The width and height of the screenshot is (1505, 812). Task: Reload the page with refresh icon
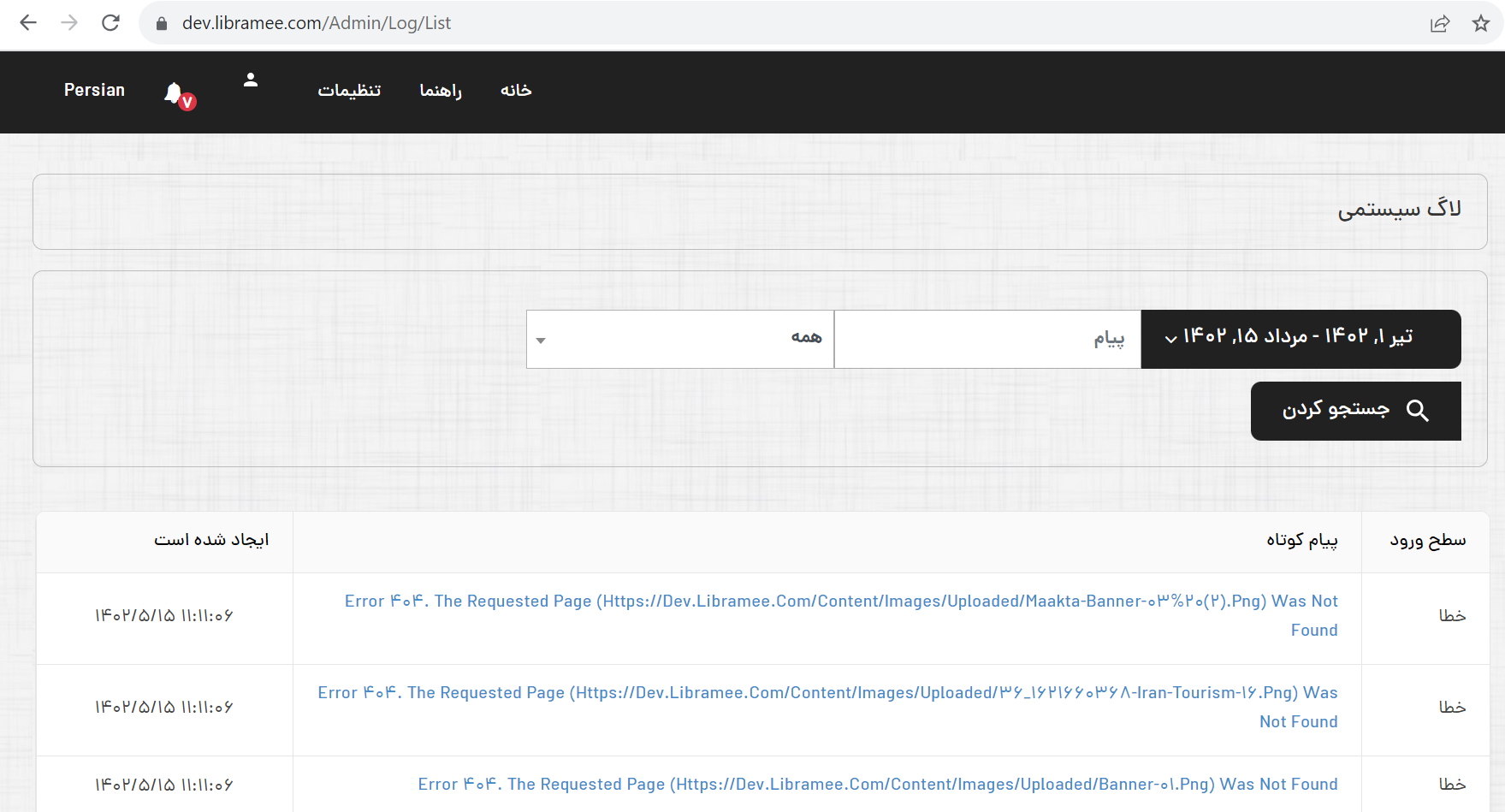110,23
